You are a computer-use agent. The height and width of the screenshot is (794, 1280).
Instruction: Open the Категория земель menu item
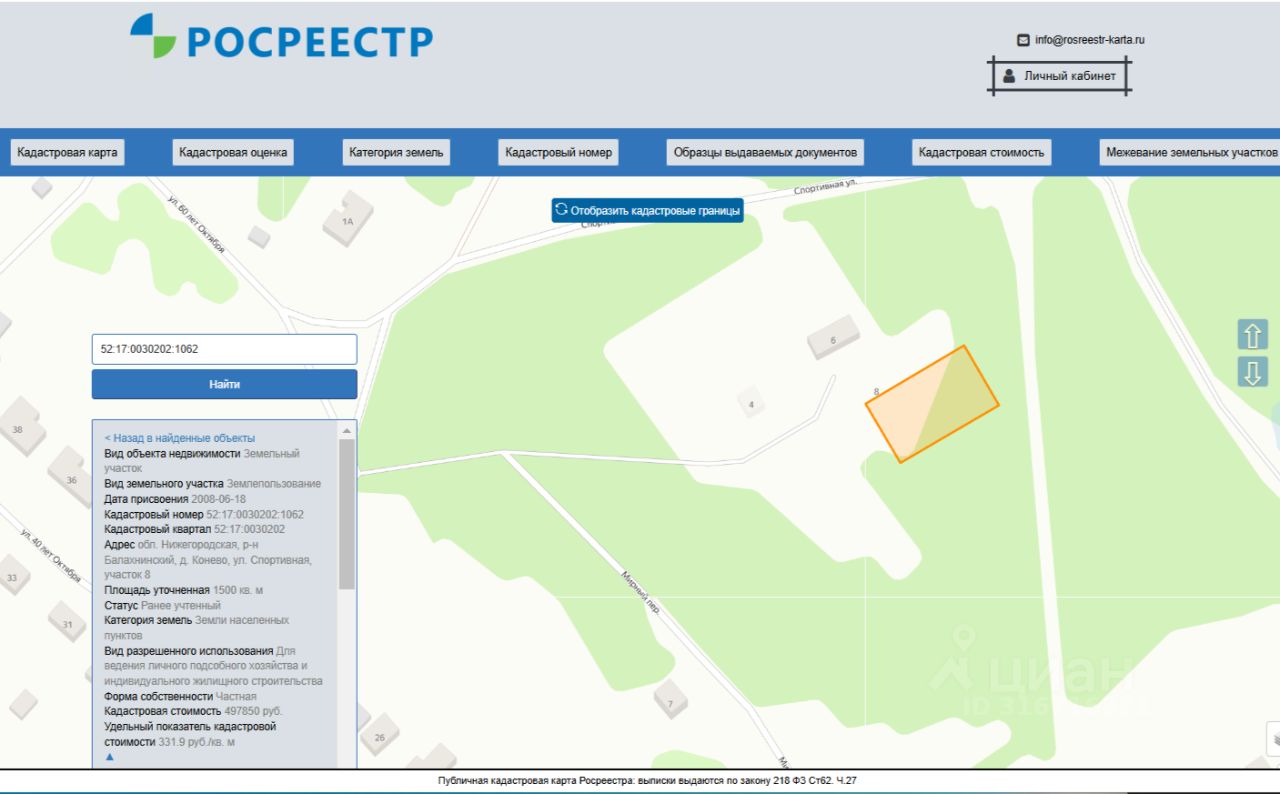click(x=396, y=152)
